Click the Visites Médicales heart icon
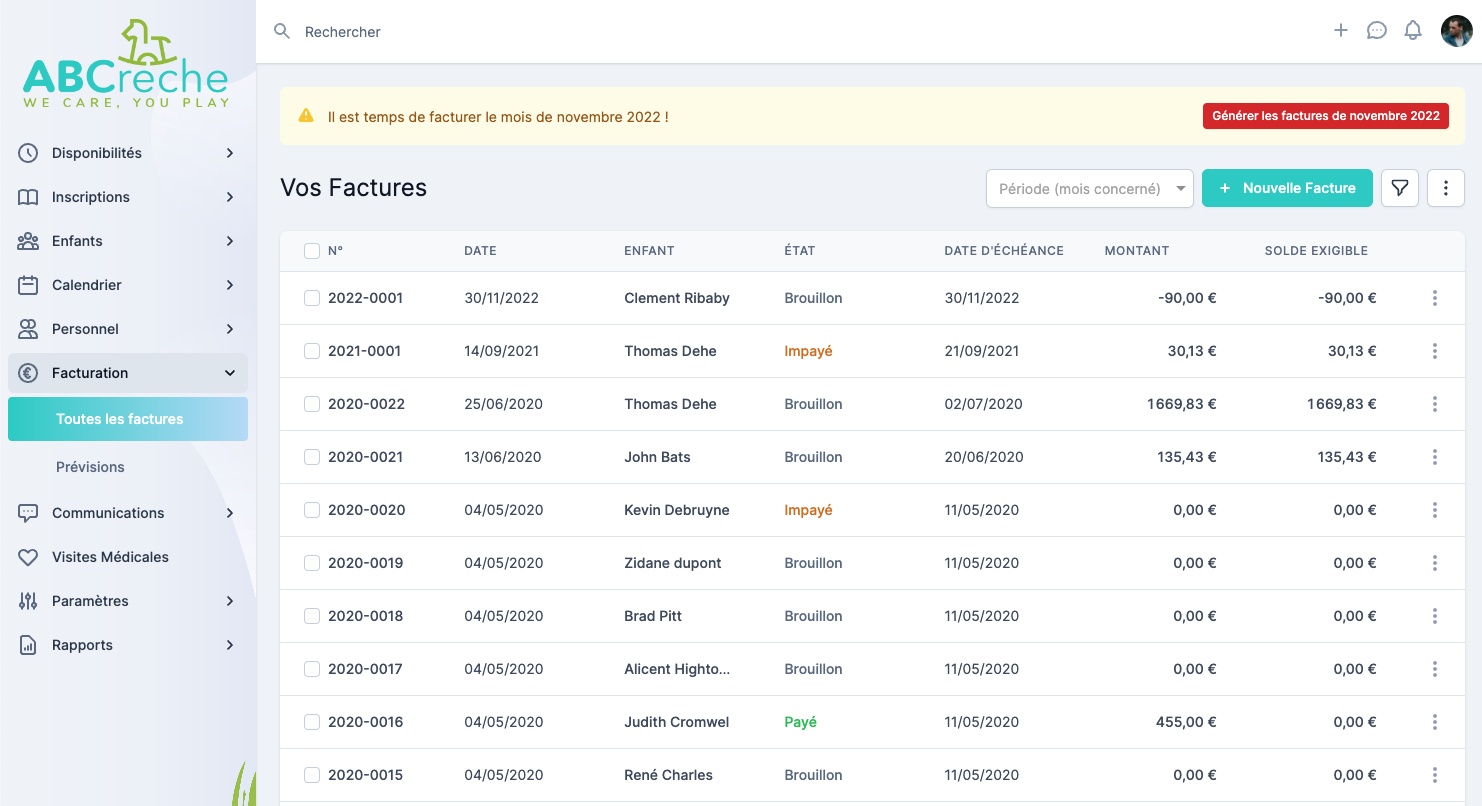This screenshot has width=1482, height=806. pos(28,557)
